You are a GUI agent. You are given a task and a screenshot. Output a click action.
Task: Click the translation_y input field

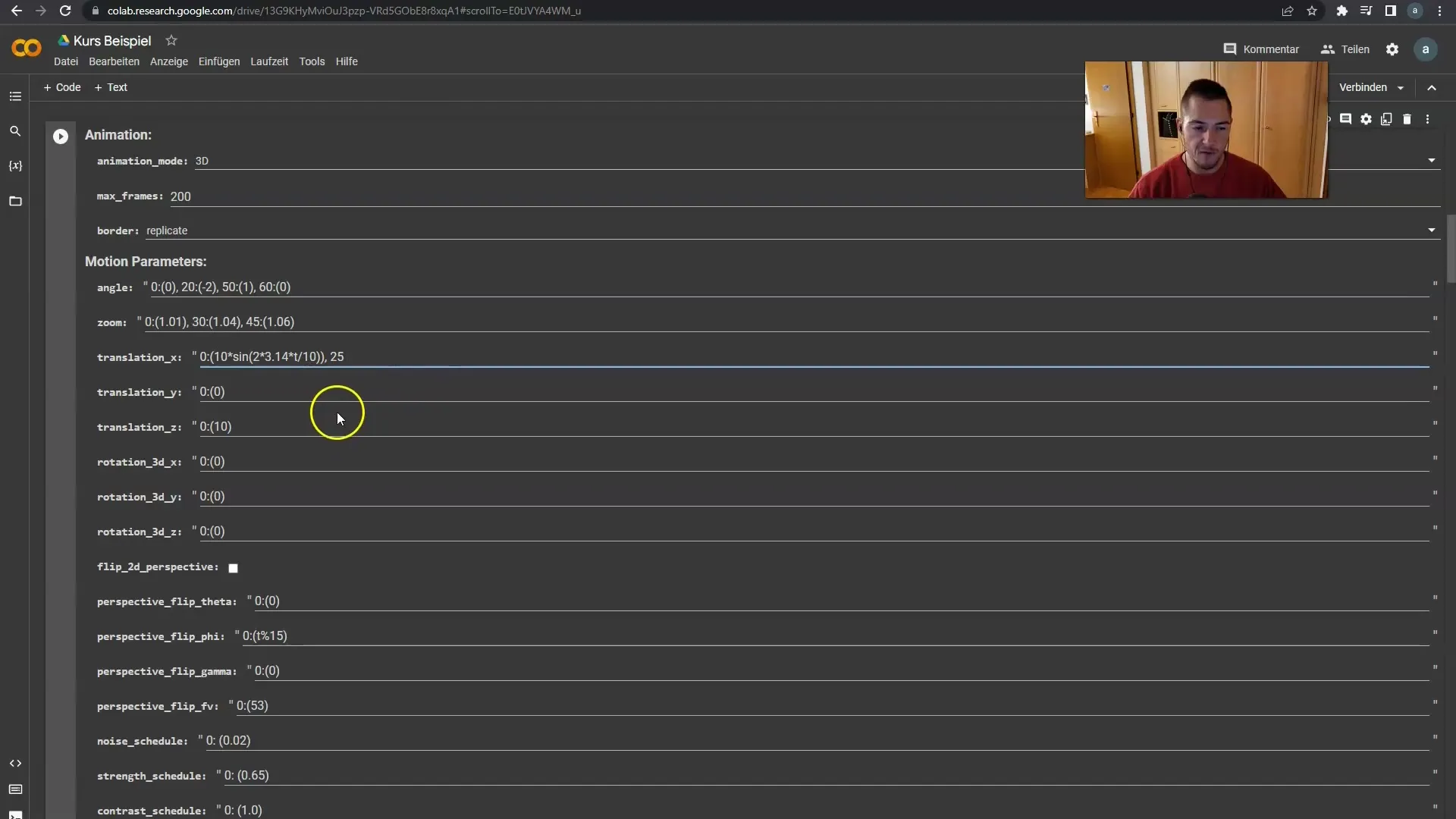[814, 392]
